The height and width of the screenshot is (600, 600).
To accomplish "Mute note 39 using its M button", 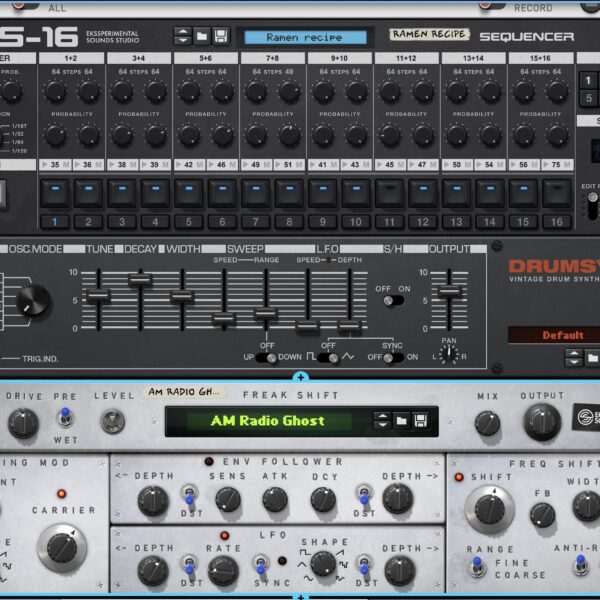I will pyautogui.click(x=166, y=165).
